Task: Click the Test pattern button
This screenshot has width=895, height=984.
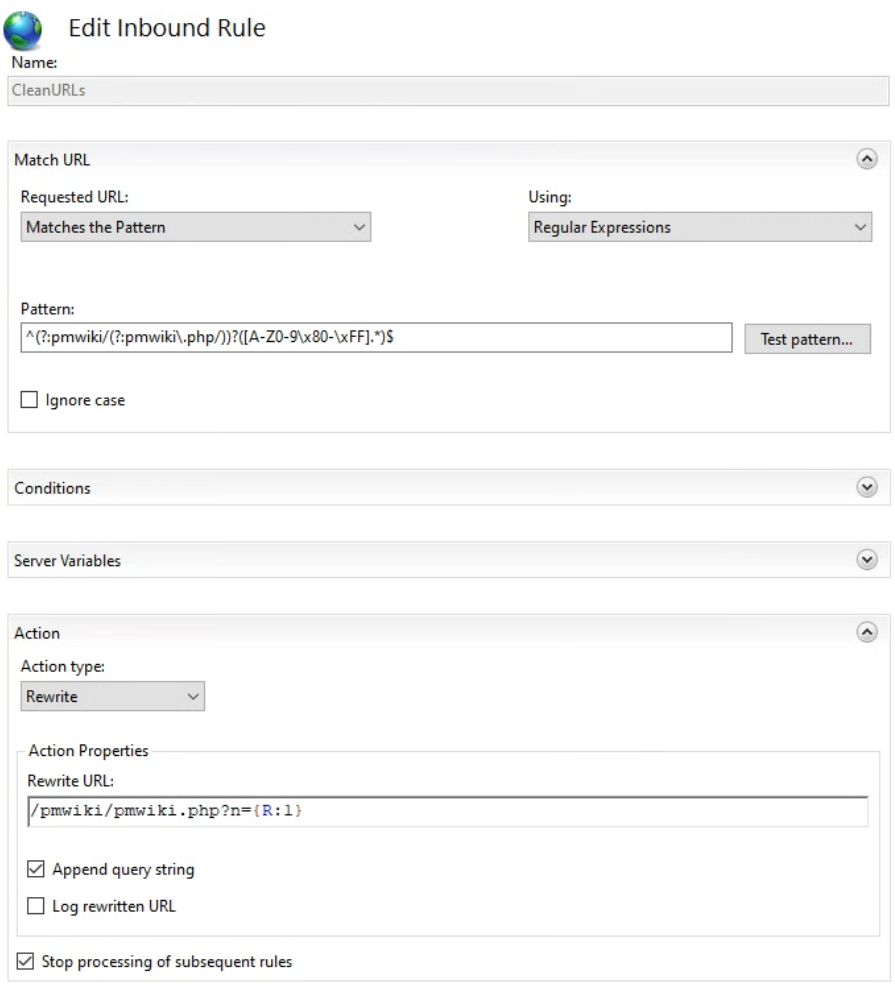Action: pyautogui.click(x=807, y=340)
